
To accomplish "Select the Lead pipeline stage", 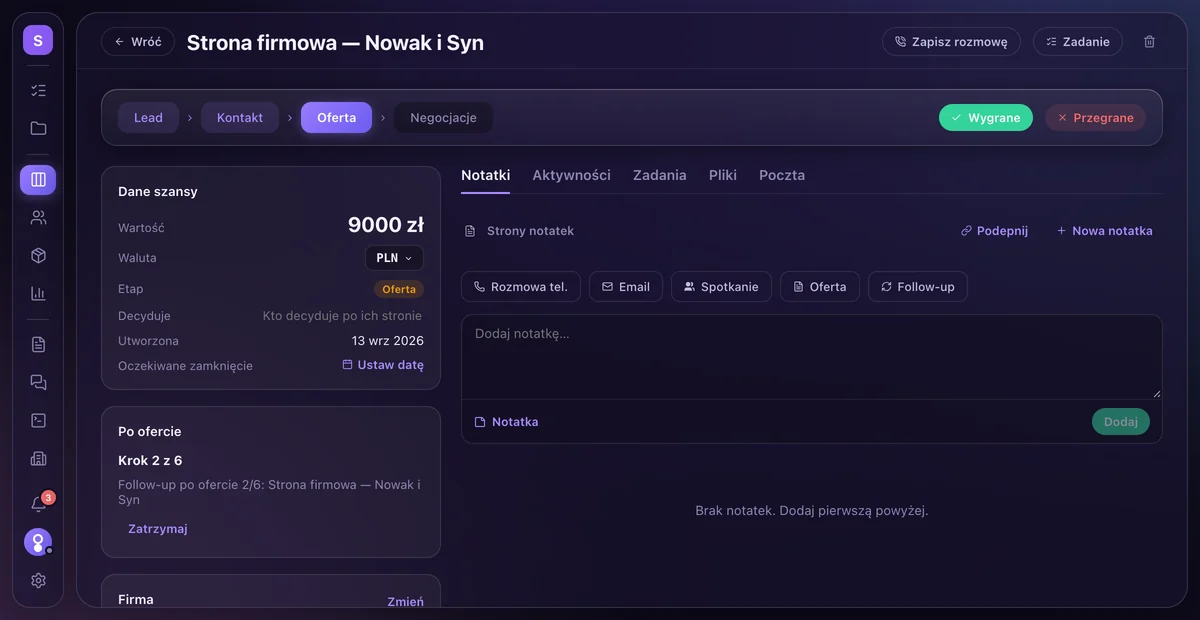I will click(148, 118).
